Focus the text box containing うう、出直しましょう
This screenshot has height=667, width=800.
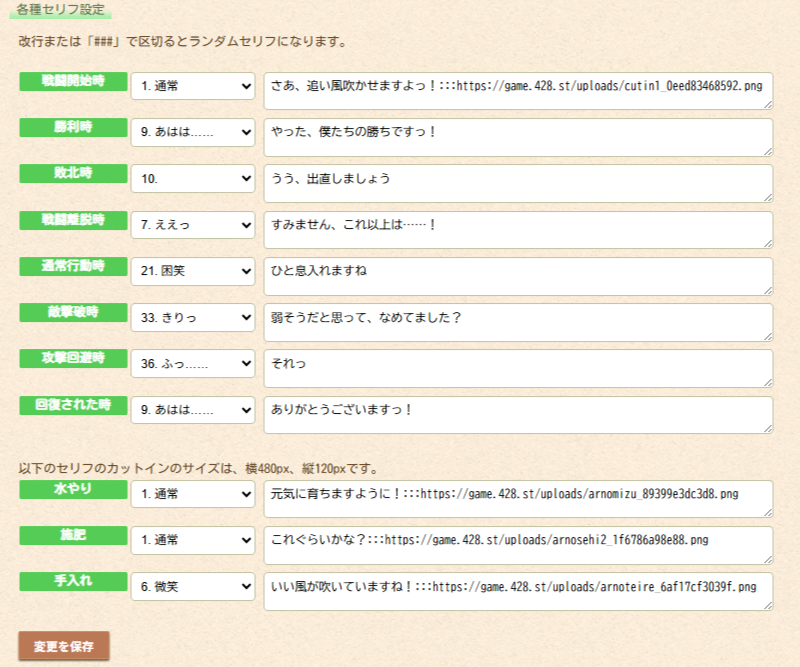(x=517, y=183)
